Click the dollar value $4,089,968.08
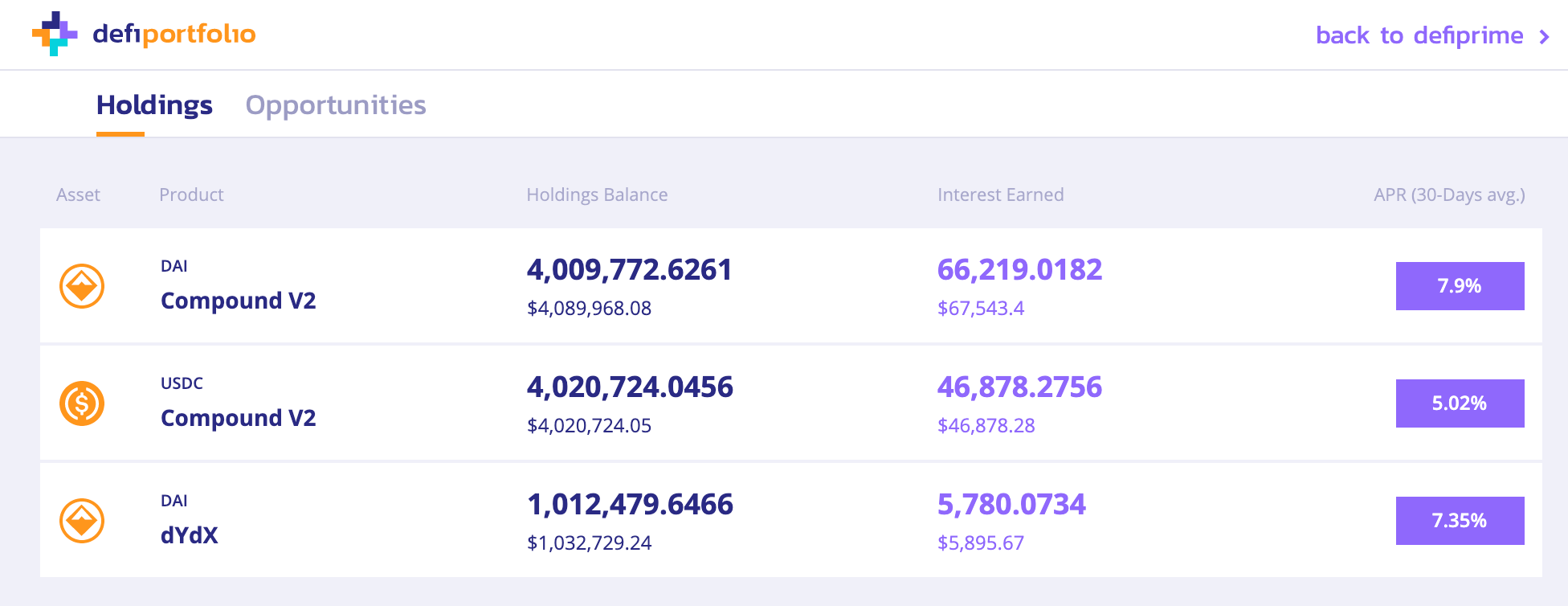Screen dimensions: 1568x606 click(589, 309)
